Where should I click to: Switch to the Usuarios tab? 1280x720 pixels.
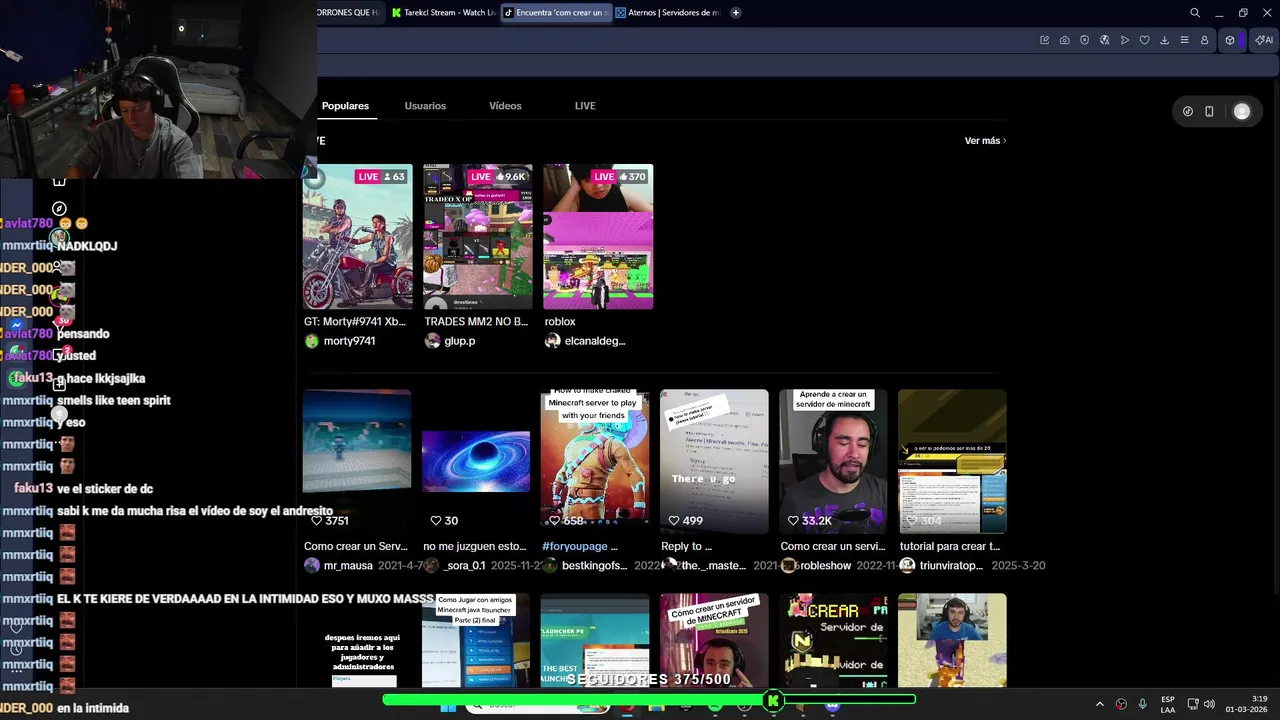pyautogui.click(x=425, y=106)
